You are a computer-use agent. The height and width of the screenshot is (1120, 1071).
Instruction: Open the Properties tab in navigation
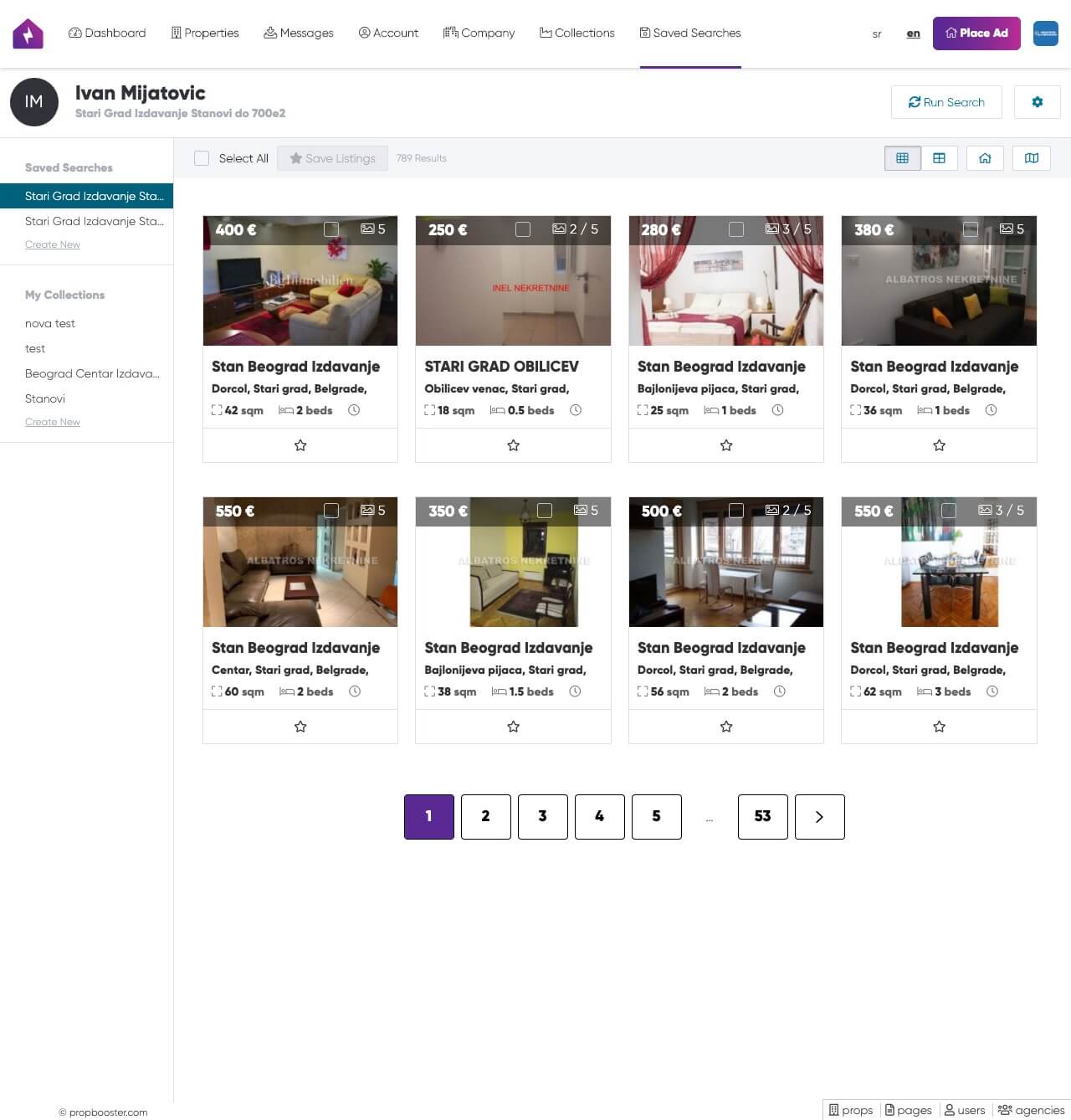pos(205,33)
